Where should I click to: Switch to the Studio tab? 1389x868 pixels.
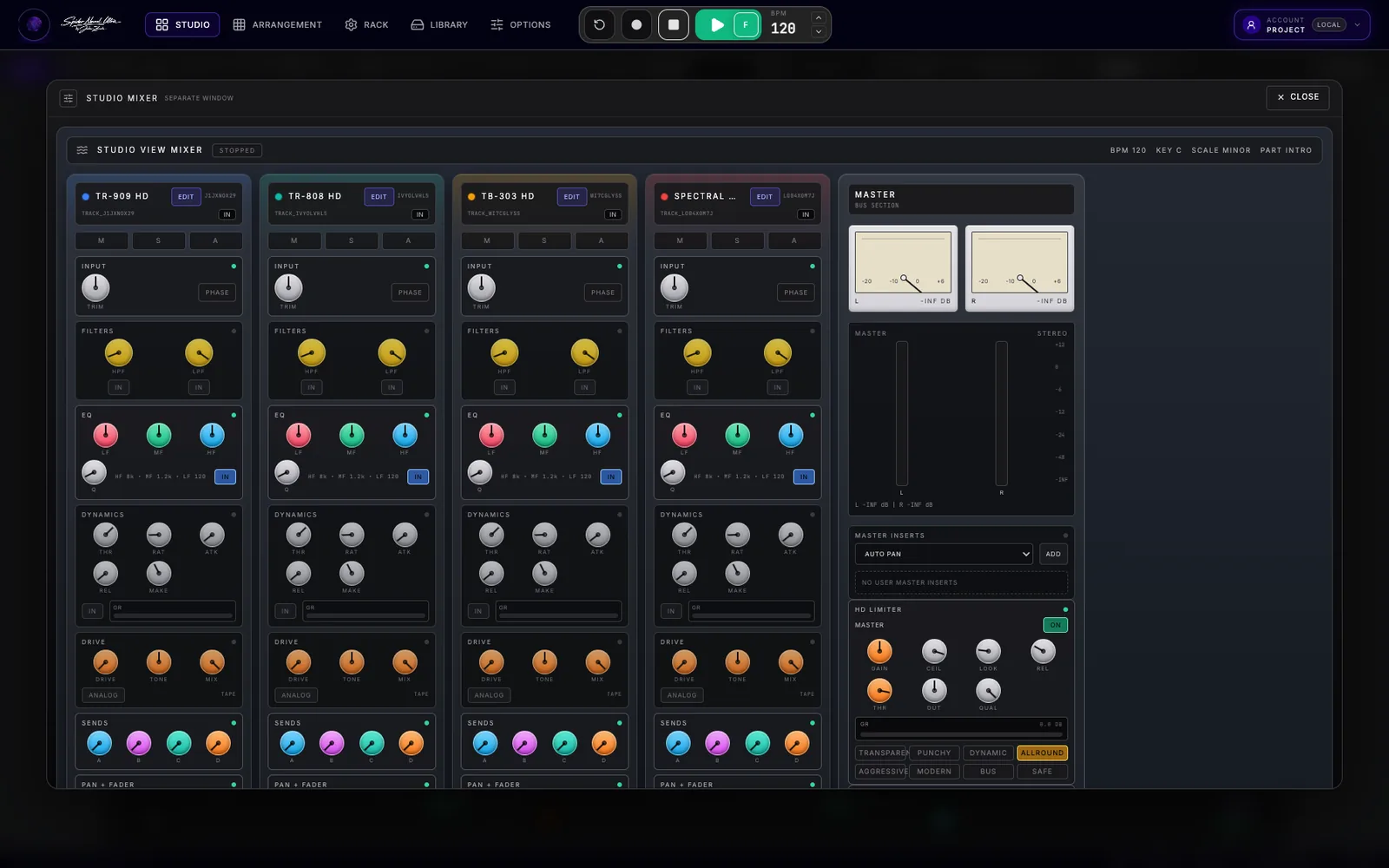182,25
